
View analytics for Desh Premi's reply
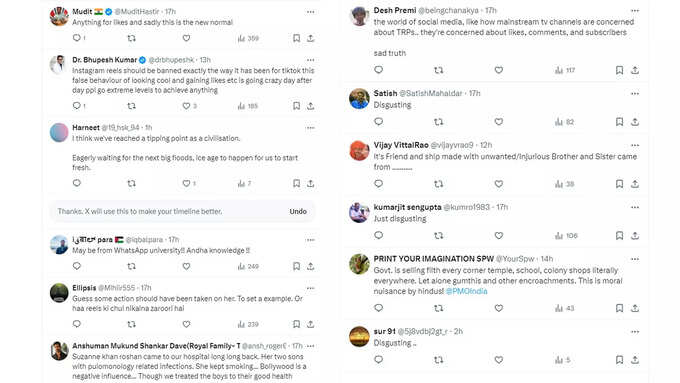coord(565,70)
